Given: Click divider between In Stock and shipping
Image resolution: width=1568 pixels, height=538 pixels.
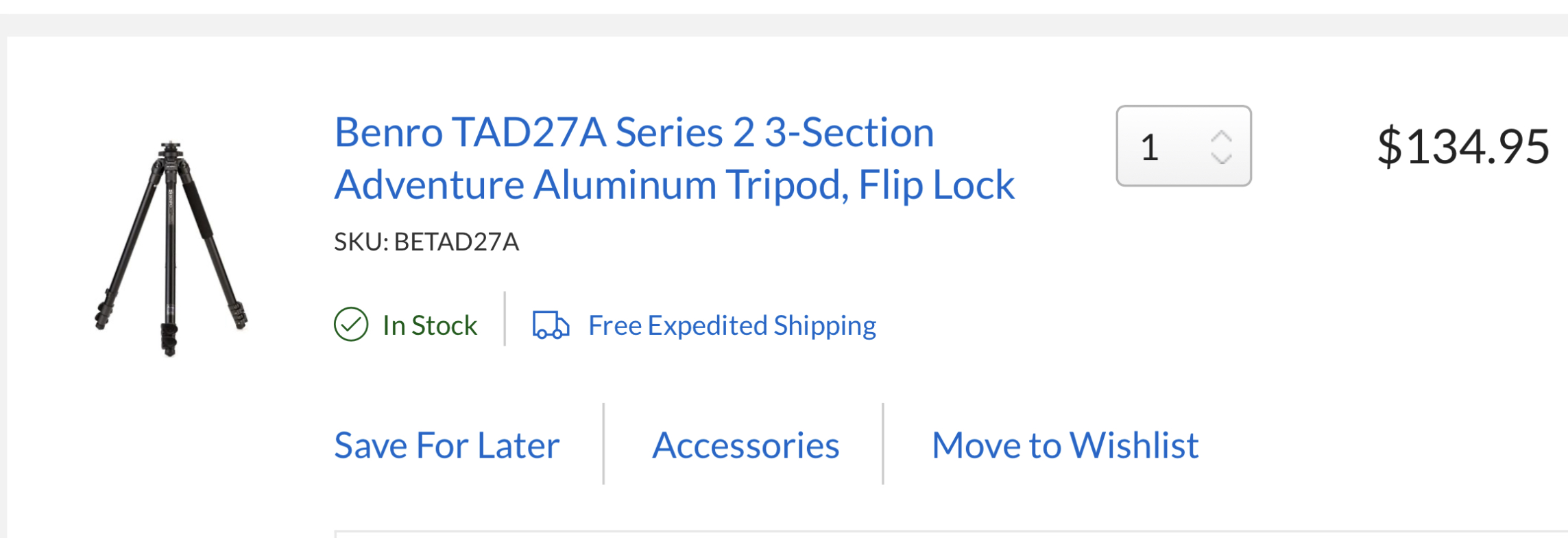Looking at the screenshot, I should pyautogui.click(x=505, y=319).
